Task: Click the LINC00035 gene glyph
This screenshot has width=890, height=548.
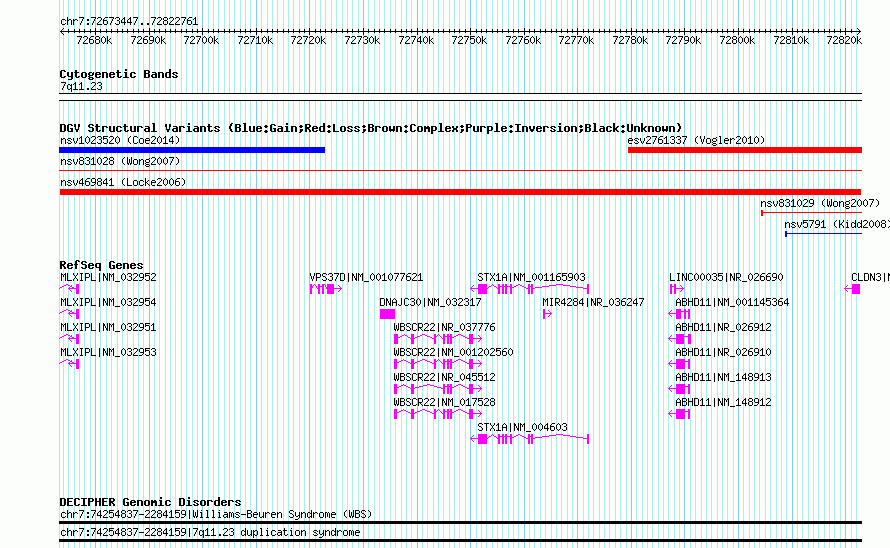Action: 677,289
